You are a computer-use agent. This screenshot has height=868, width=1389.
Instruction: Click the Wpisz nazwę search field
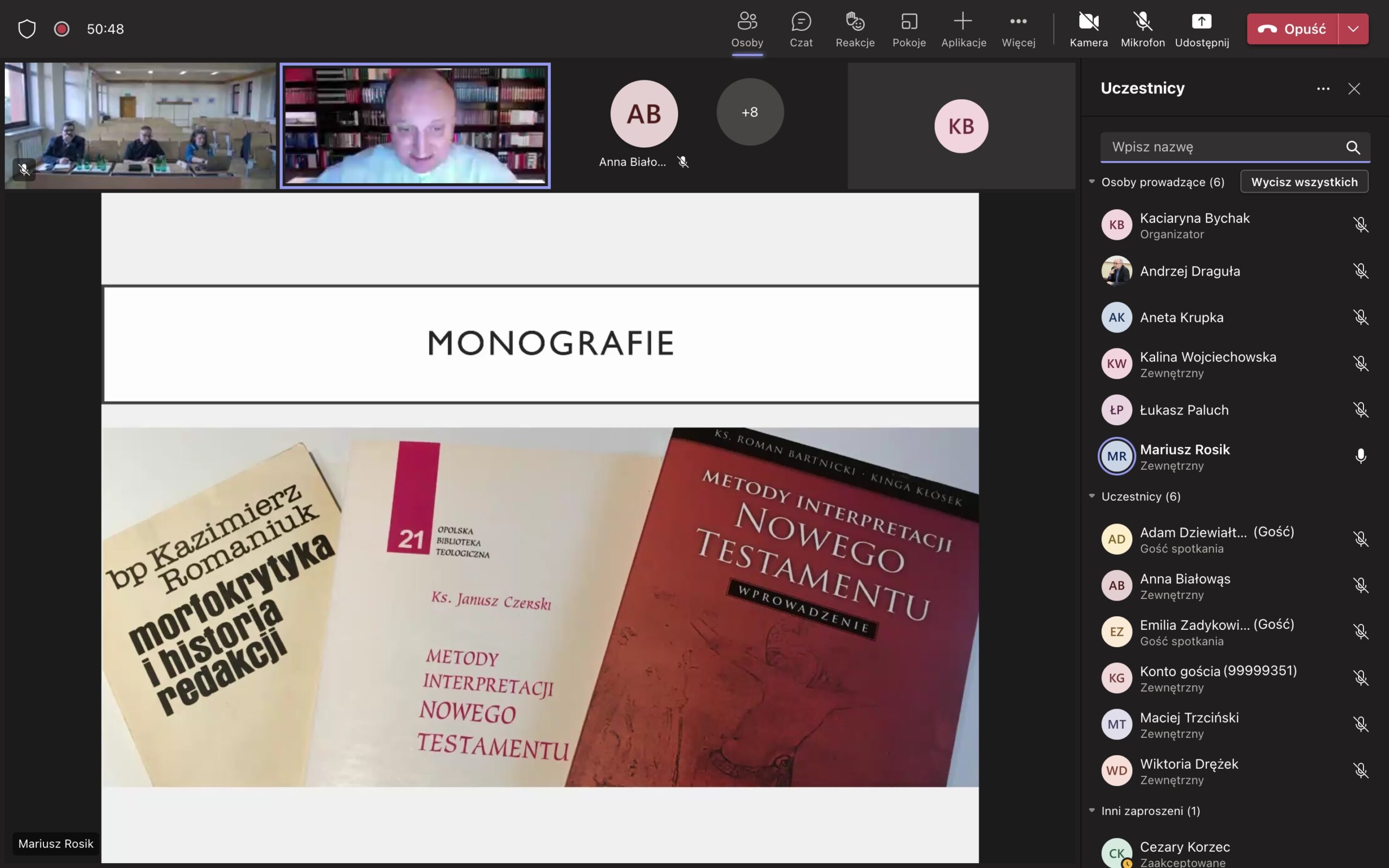1222,147
